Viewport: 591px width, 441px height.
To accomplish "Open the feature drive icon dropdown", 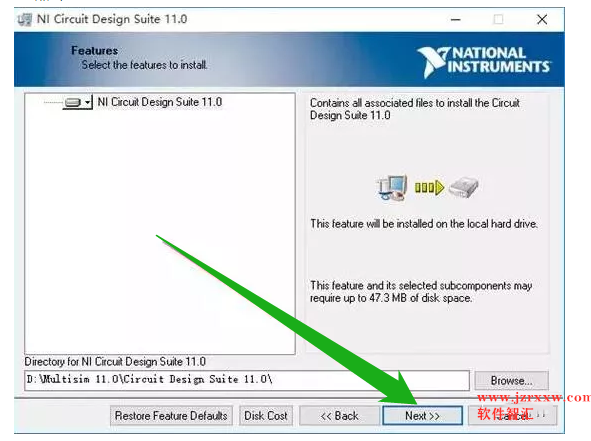I will pos(78,102).
